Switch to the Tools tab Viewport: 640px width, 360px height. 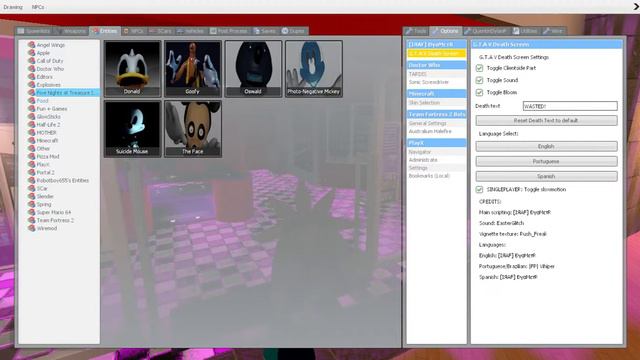coord(416,31)
